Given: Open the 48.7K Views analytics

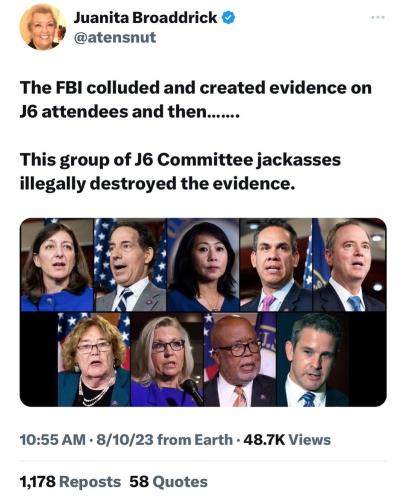Looking at the screenshot, I should [287, 440].
